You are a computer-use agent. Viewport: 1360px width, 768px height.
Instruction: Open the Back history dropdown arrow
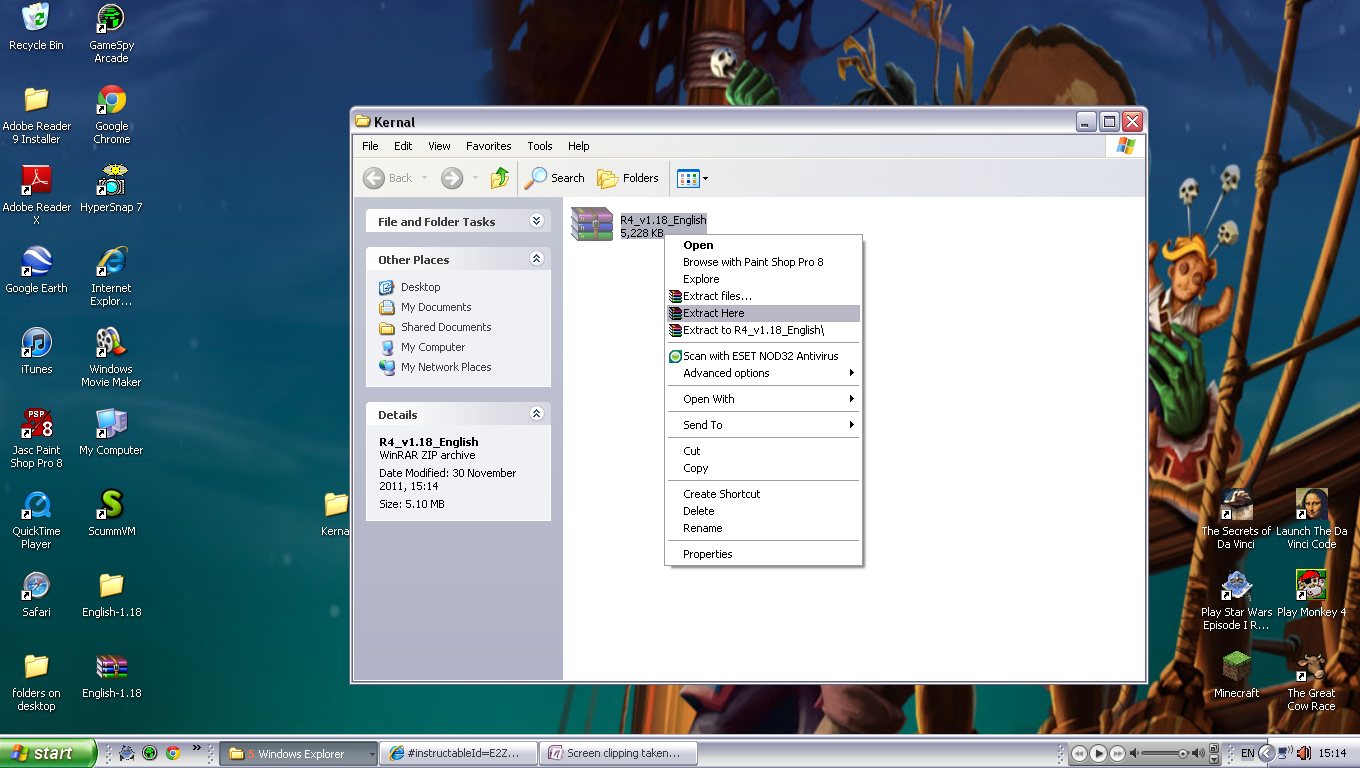tap(424, 178)
